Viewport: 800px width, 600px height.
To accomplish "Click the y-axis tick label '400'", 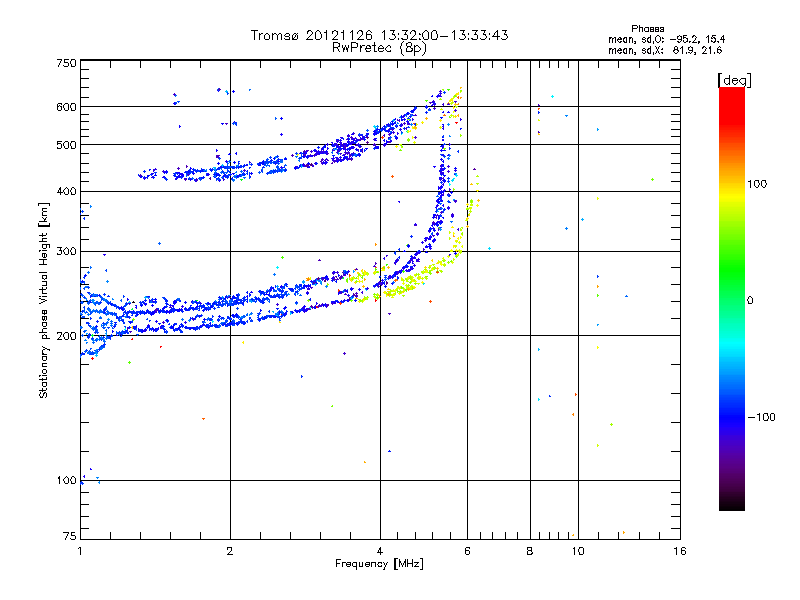I will (x=66, y=192).
